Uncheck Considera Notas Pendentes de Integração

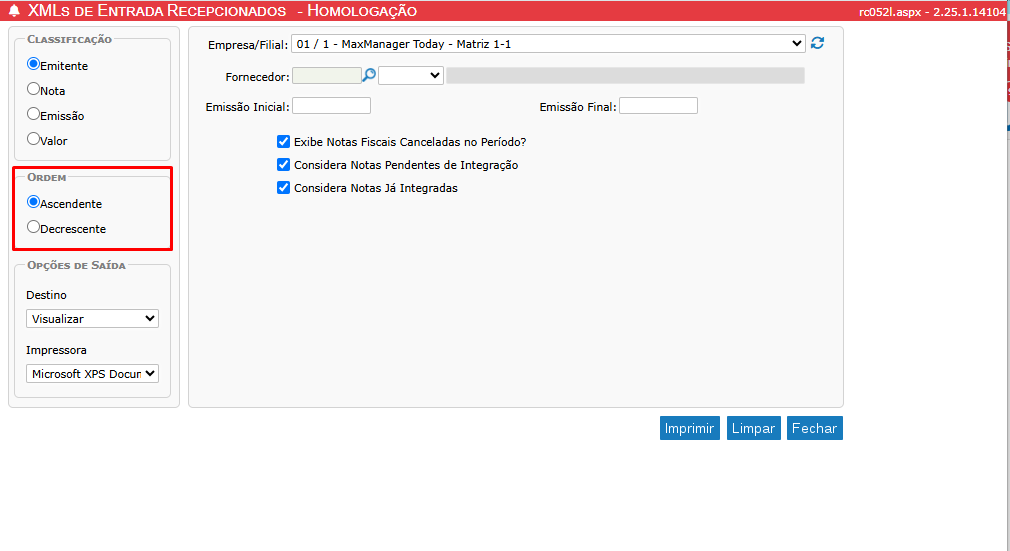tap(284, 165)
